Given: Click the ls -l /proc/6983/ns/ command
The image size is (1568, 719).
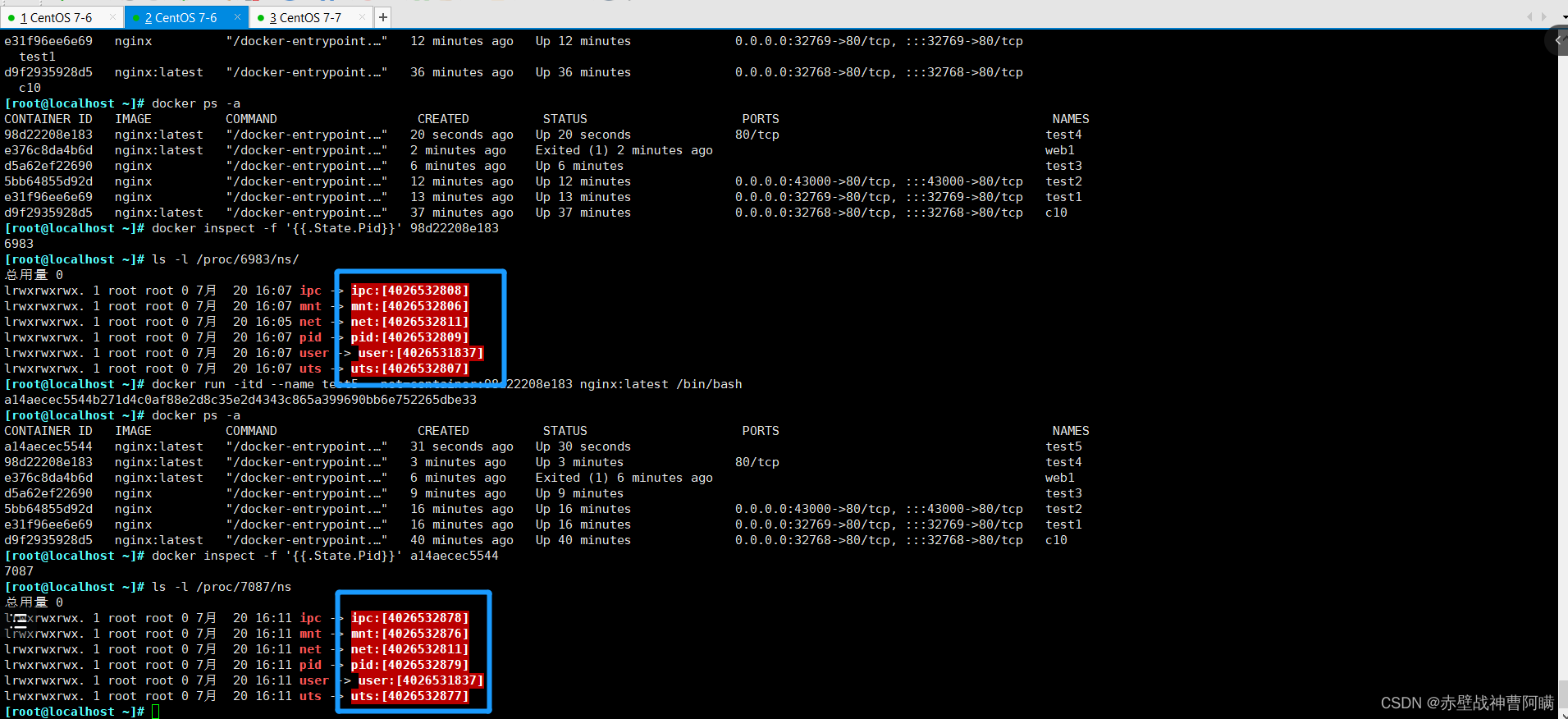Looking at the screenshot, I should point(226,259).
